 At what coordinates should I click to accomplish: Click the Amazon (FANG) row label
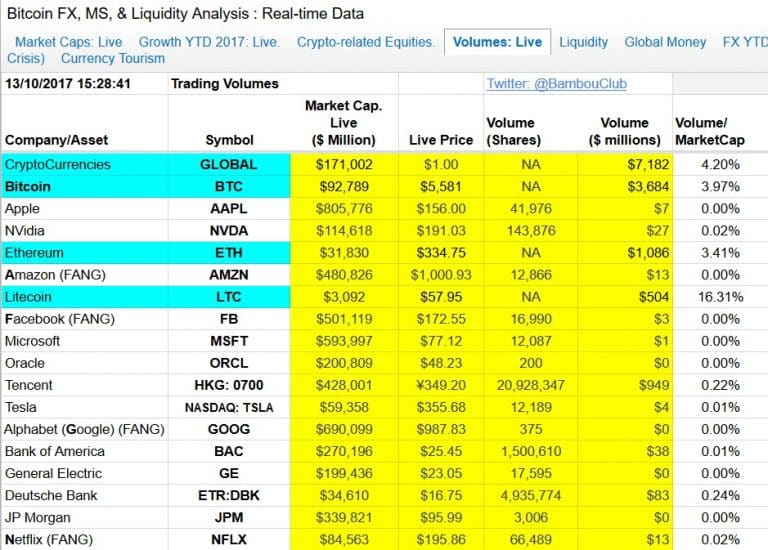coord(55,275)
